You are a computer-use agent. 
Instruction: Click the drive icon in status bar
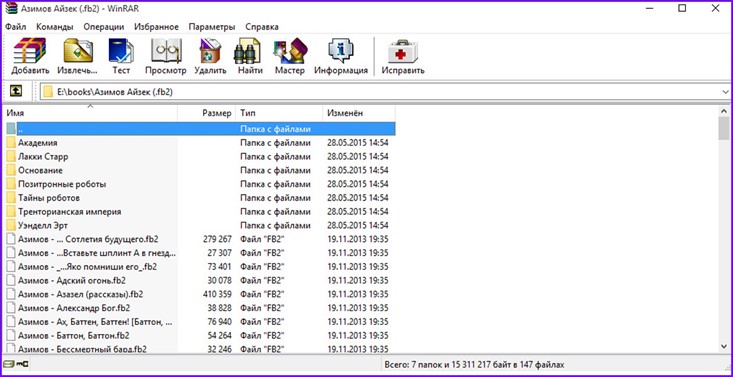(x=8, y=363)
